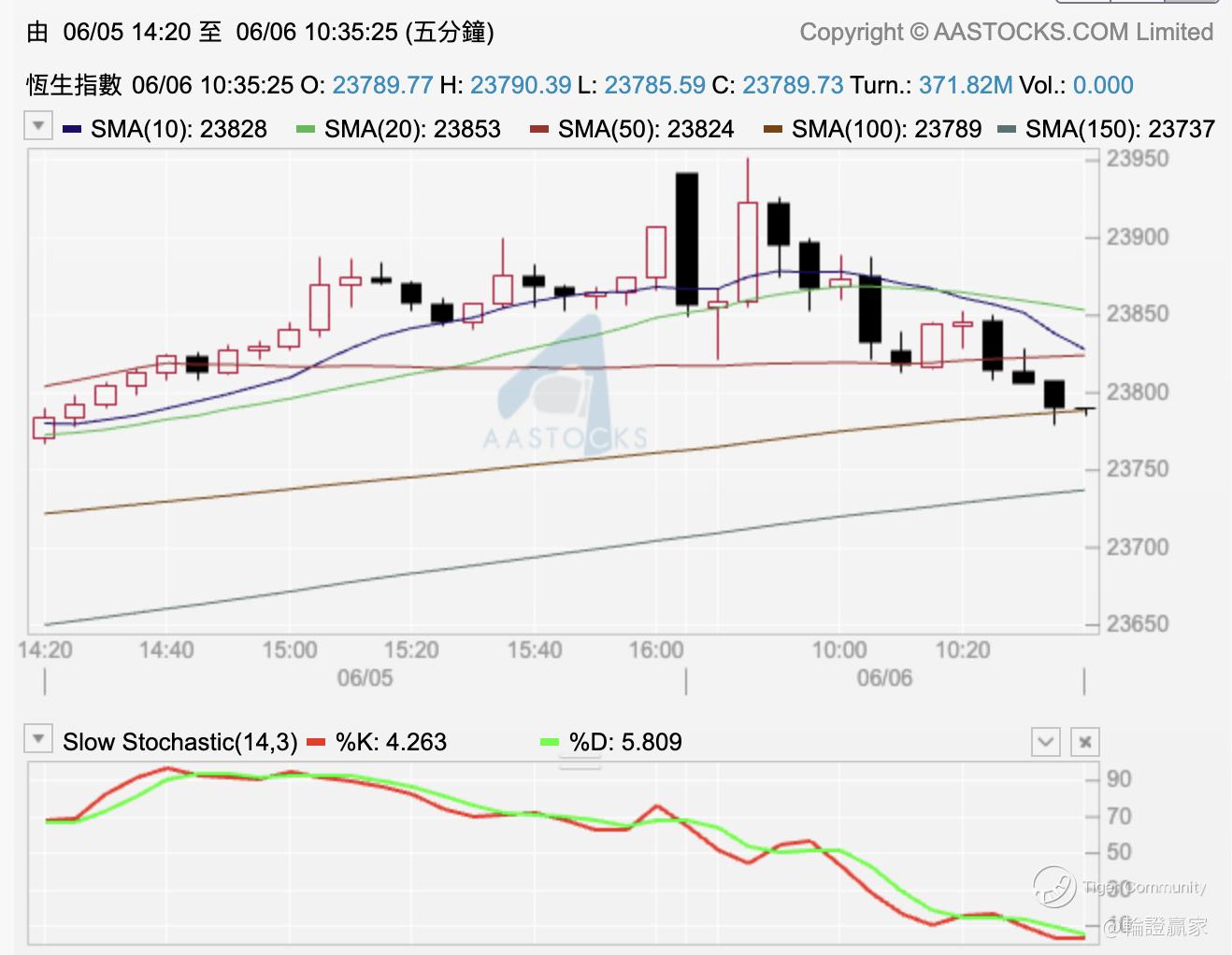Click the last candlestick at 10:35
The height and width of the screenshot is (955, 1232).
(x=1084, y=409)
